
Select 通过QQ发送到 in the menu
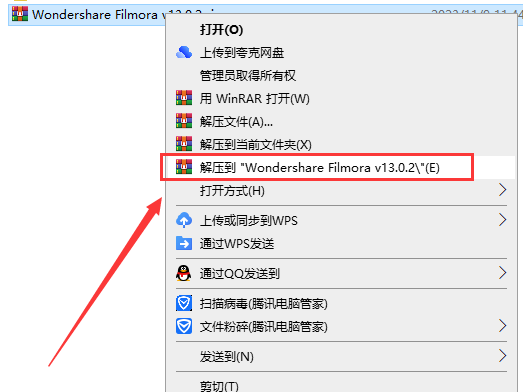pyautogui.click(x=239, y=274)
